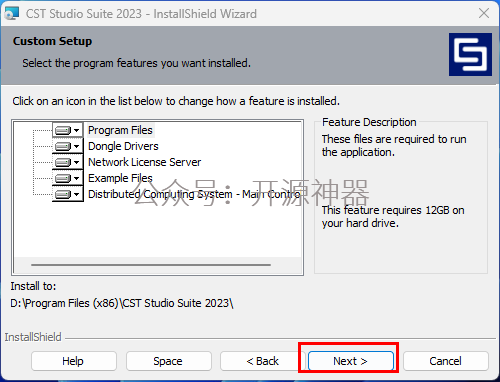This screenshot has height=382, width=500.
Task: Open the dropdown arrow for Distributed Computing System
Action: click(x=77, y=194)
